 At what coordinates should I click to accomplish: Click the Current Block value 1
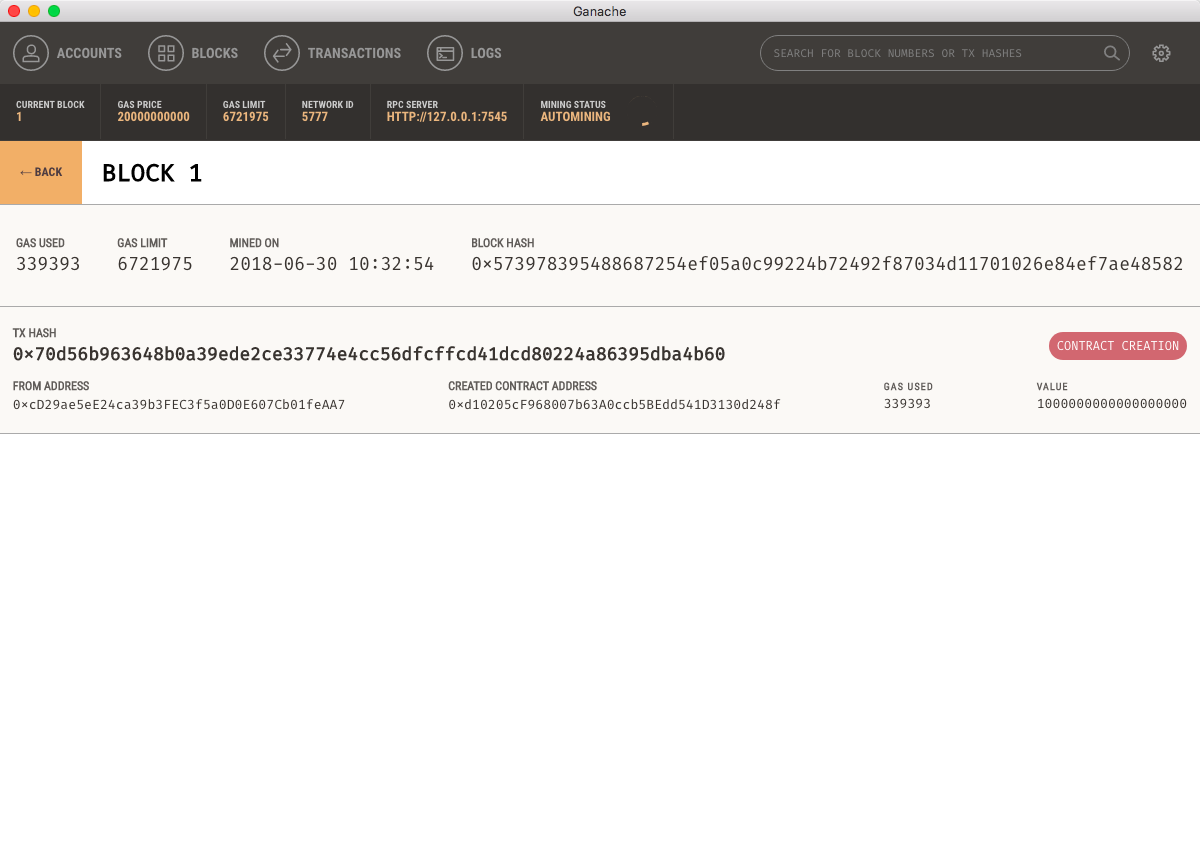(x=19, y=117)
